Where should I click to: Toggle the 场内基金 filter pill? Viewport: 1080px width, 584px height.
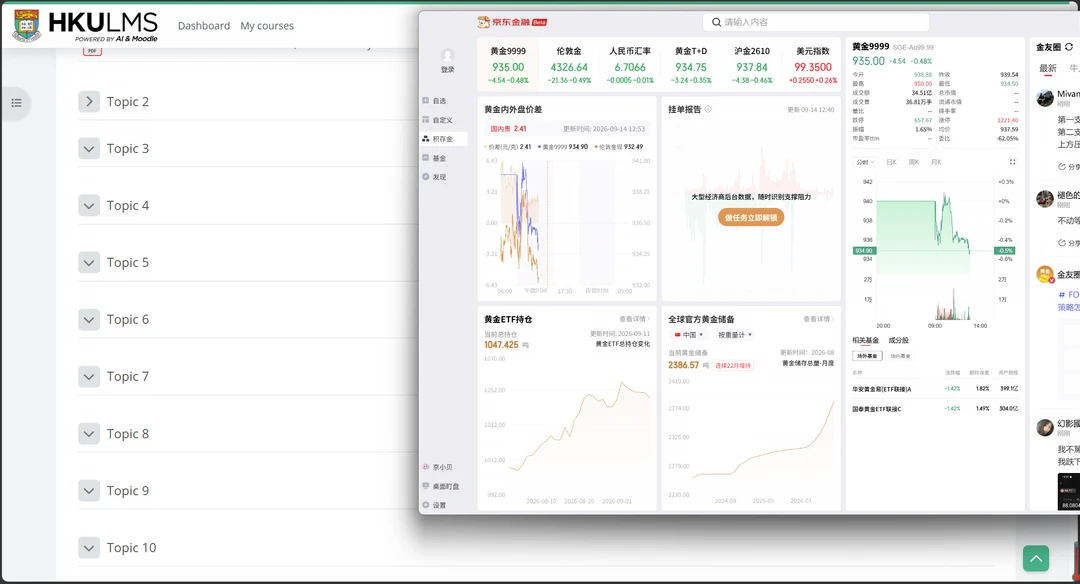(x=900, y=356)
